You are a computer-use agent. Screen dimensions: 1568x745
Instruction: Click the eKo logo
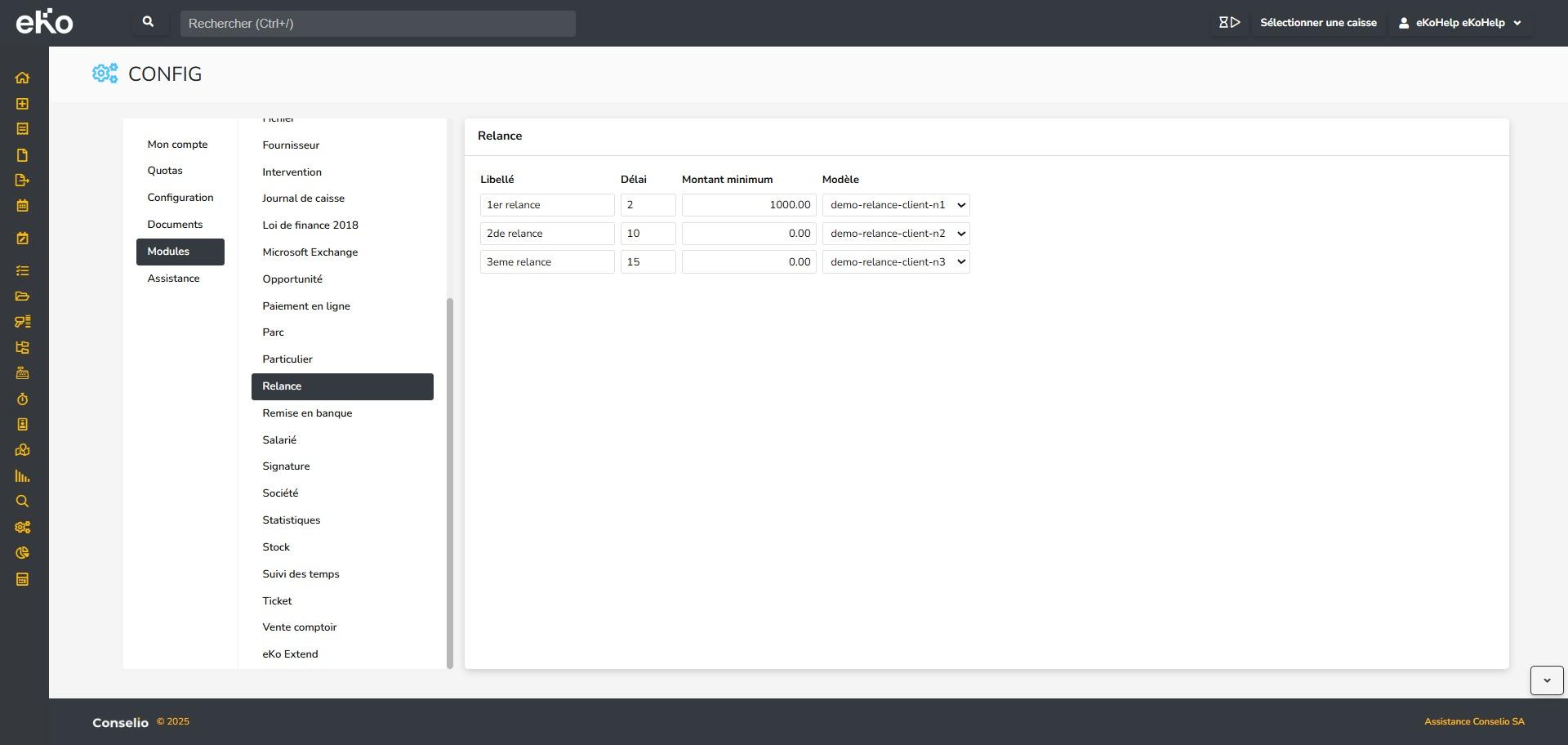point(45,22)
